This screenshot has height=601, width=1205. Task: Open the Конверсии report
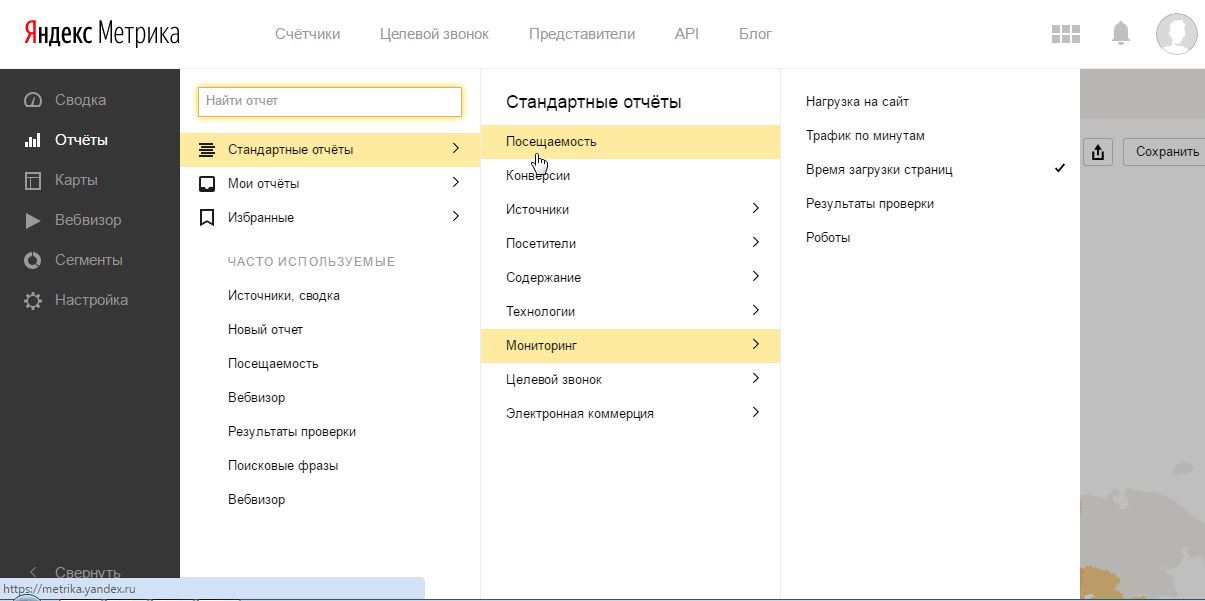click(630, 176)
